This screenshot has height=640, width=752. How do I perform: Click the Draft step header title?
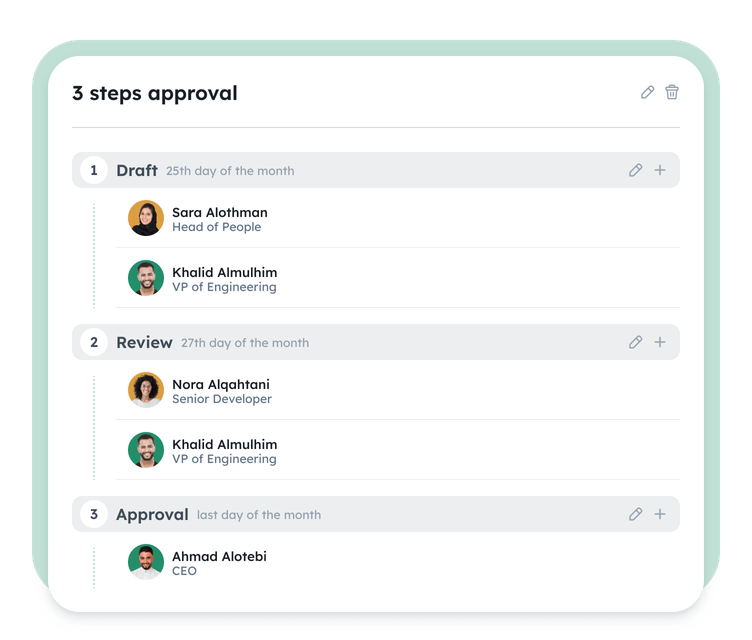[x=137, y=171]
